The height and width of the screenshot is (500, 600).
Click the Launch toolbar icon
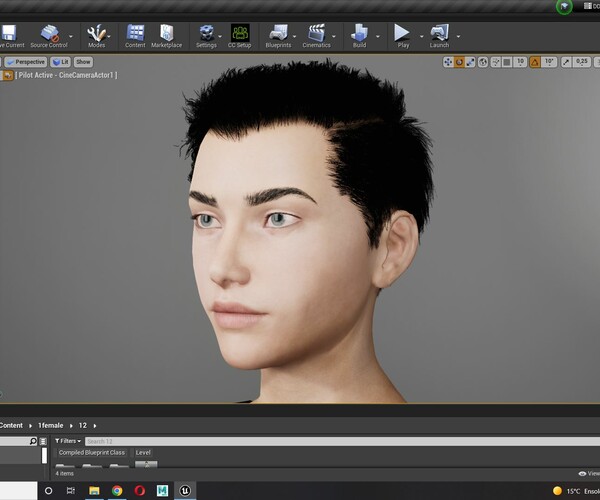[x=439, y=33]
